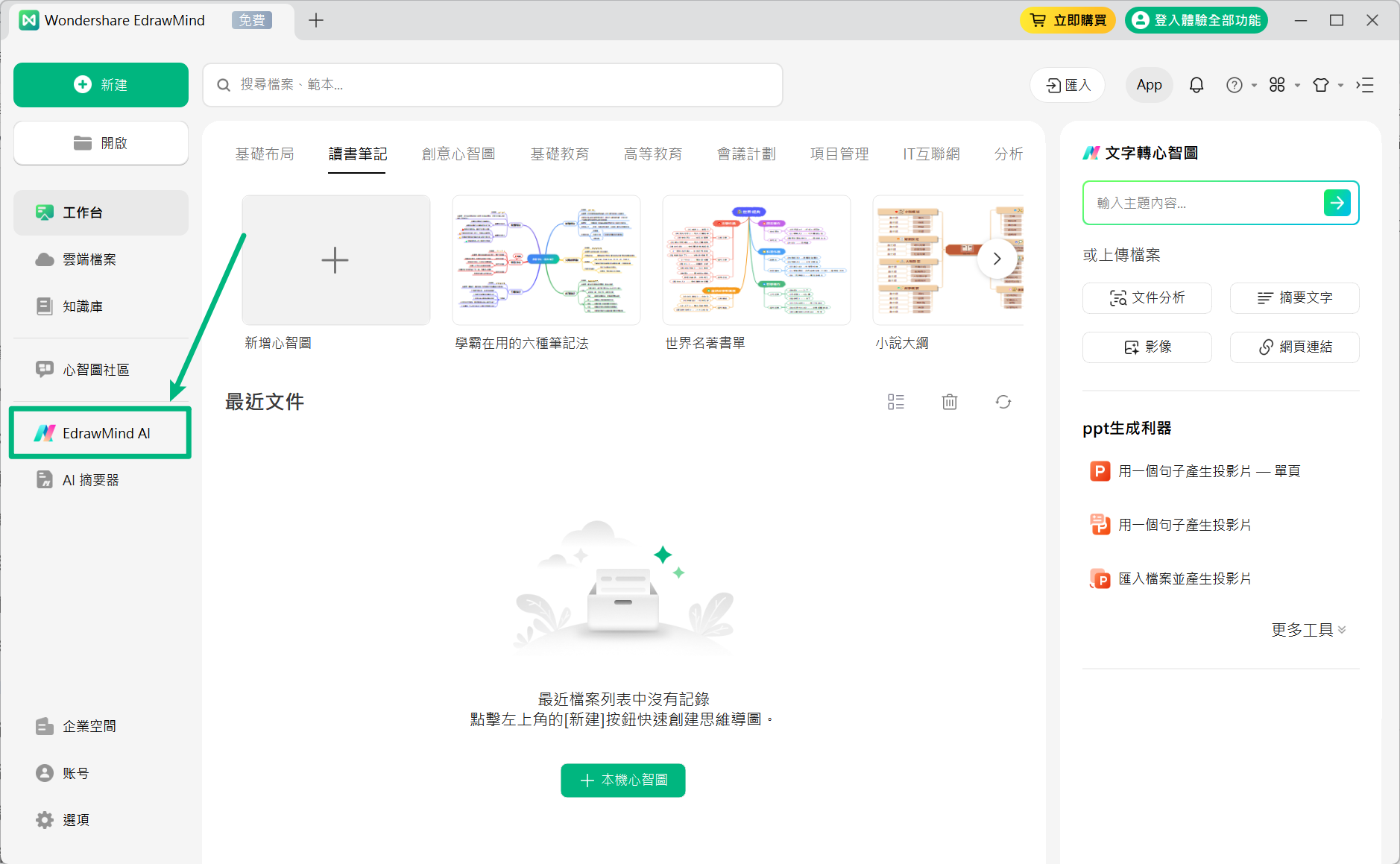
Task: Click the green 新建 button
Action: click(x=101, y=85)
